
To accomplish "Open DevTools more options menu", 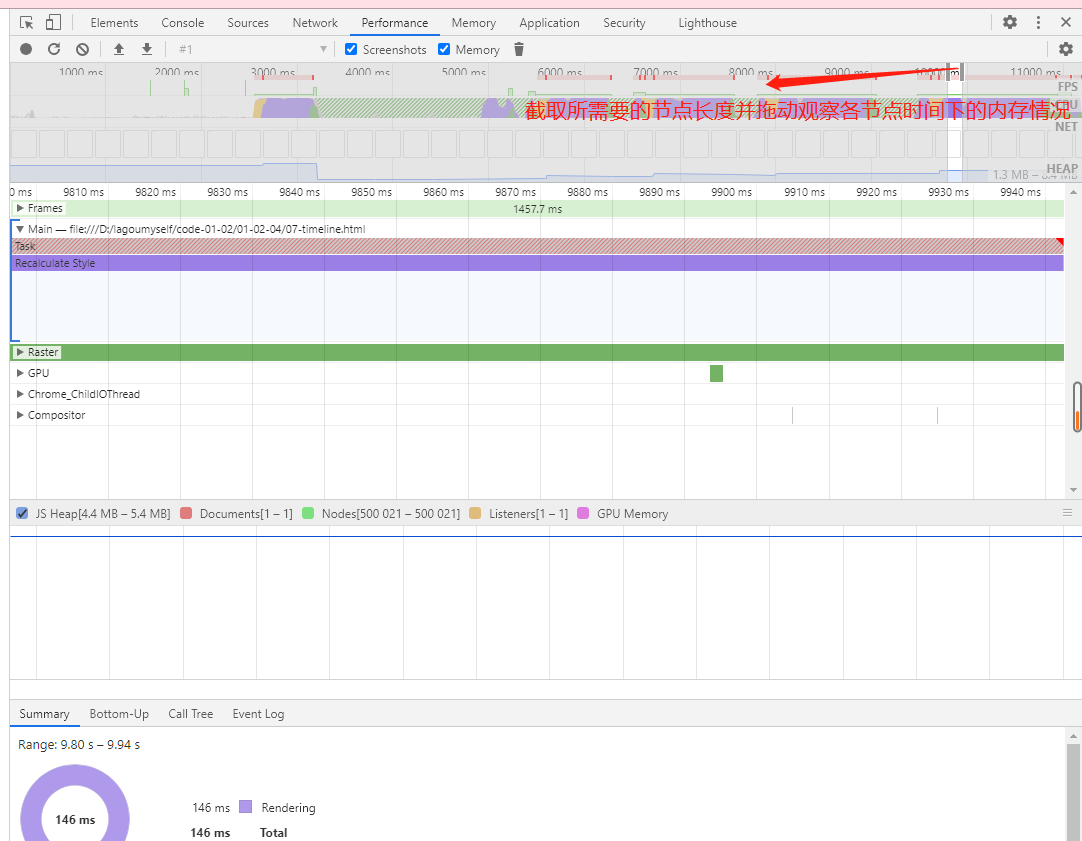I will point(1037,21).
